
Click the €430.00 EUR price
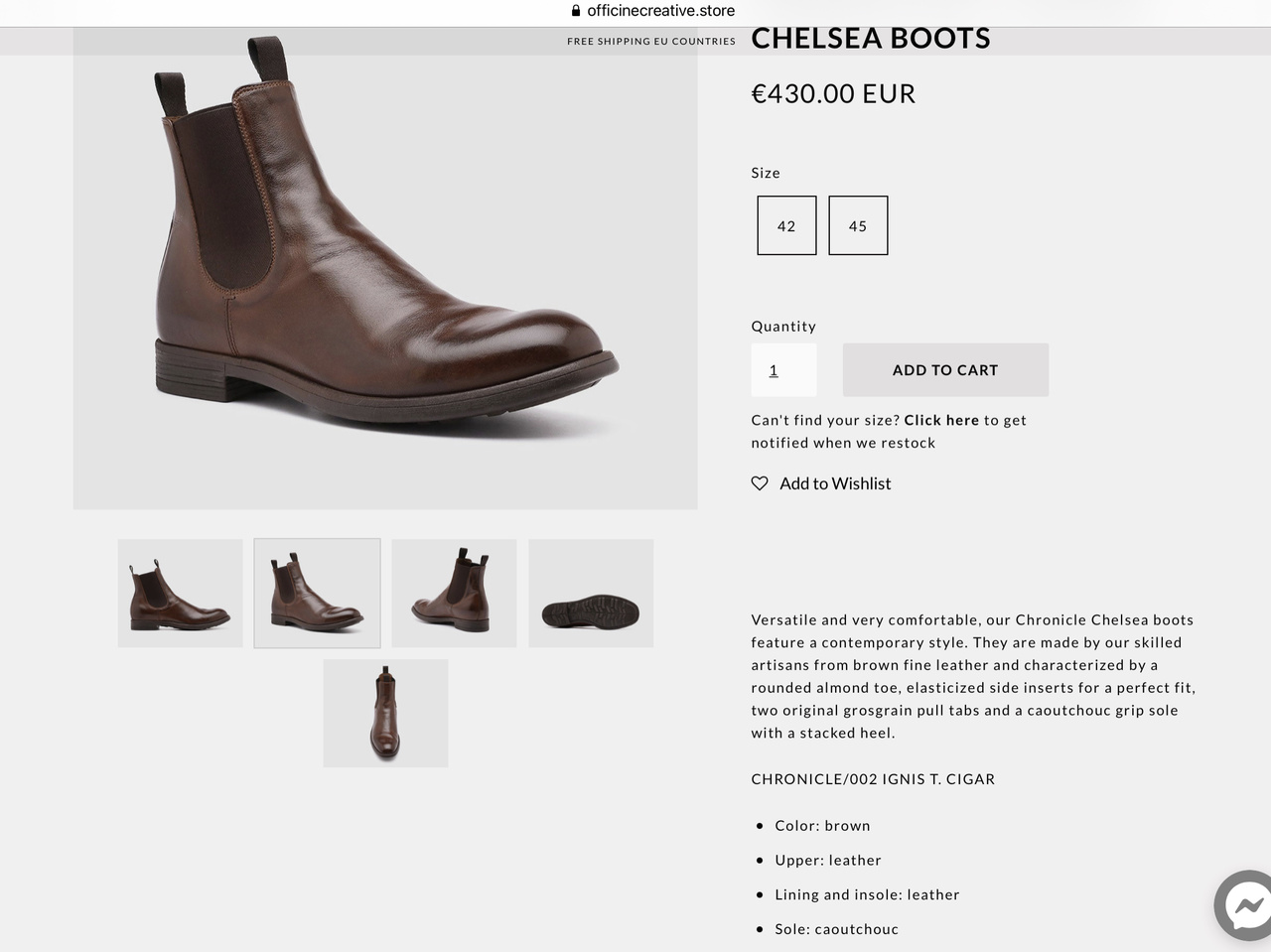[833, 94]
